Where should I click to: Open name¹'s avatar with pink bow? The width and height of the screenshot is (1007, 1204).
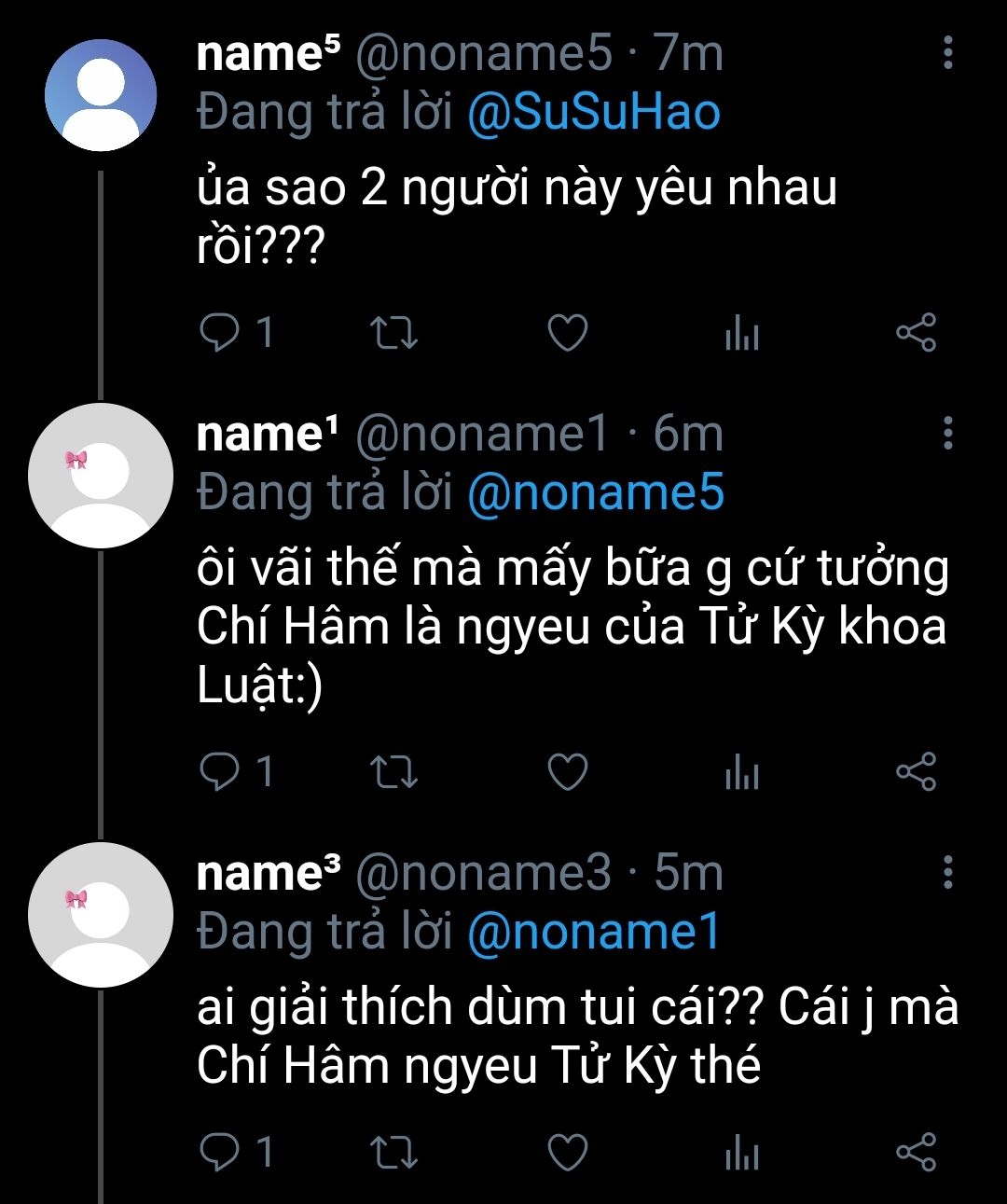coord(101,476)
